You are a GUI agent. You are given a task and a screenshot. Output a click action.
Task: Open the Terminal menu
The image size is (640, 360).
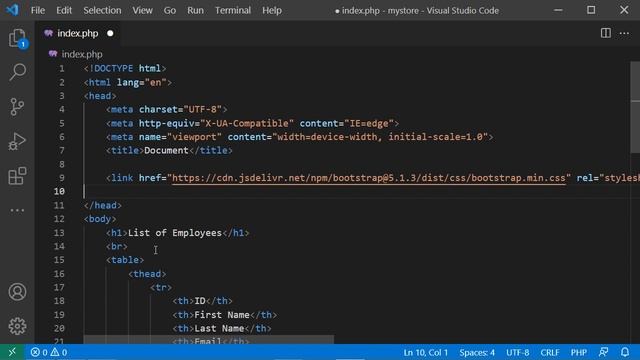pos(233,10)
